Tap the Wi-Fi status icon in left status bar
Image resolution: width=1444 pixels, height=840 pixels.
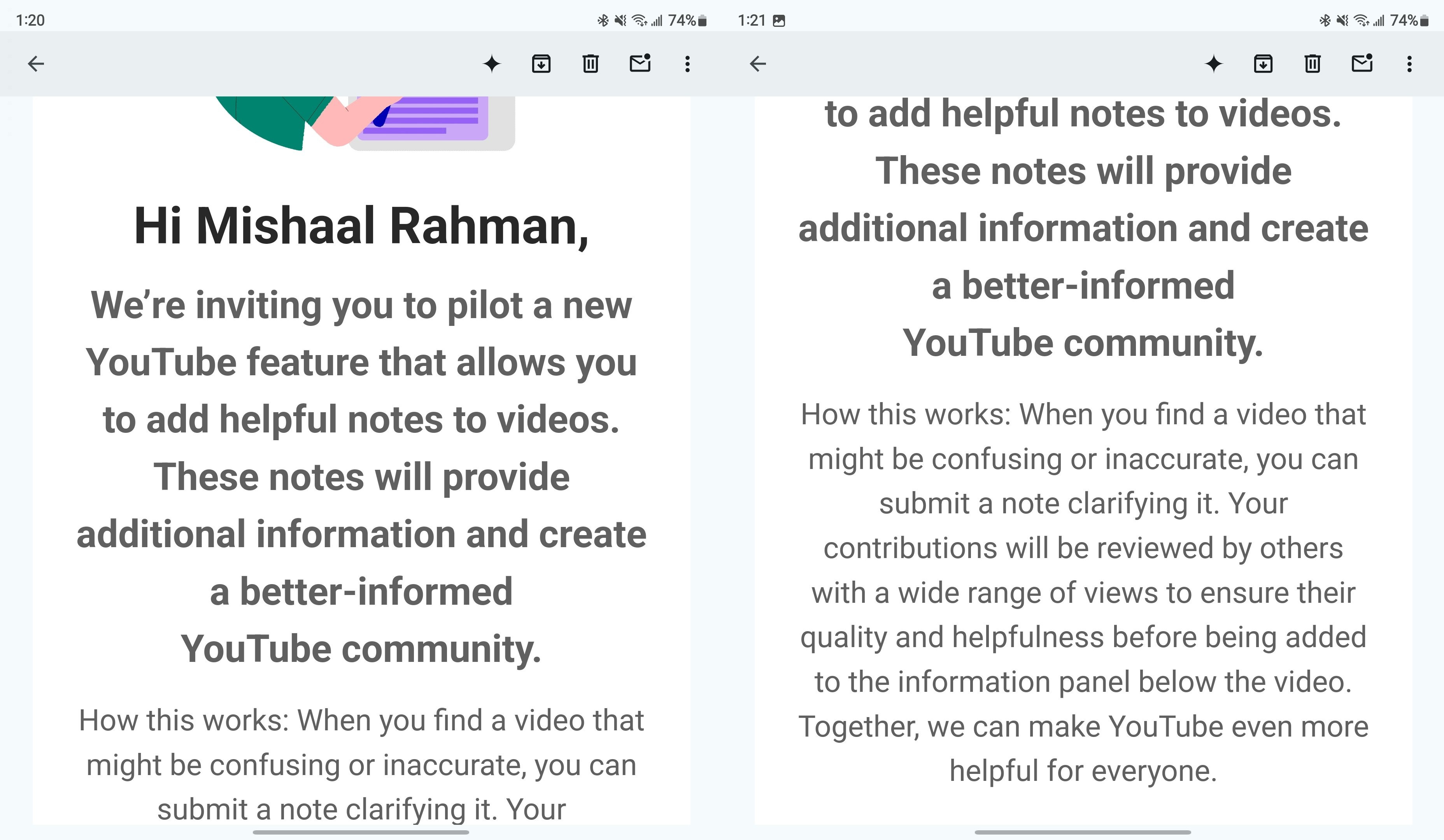coord(639,21)
